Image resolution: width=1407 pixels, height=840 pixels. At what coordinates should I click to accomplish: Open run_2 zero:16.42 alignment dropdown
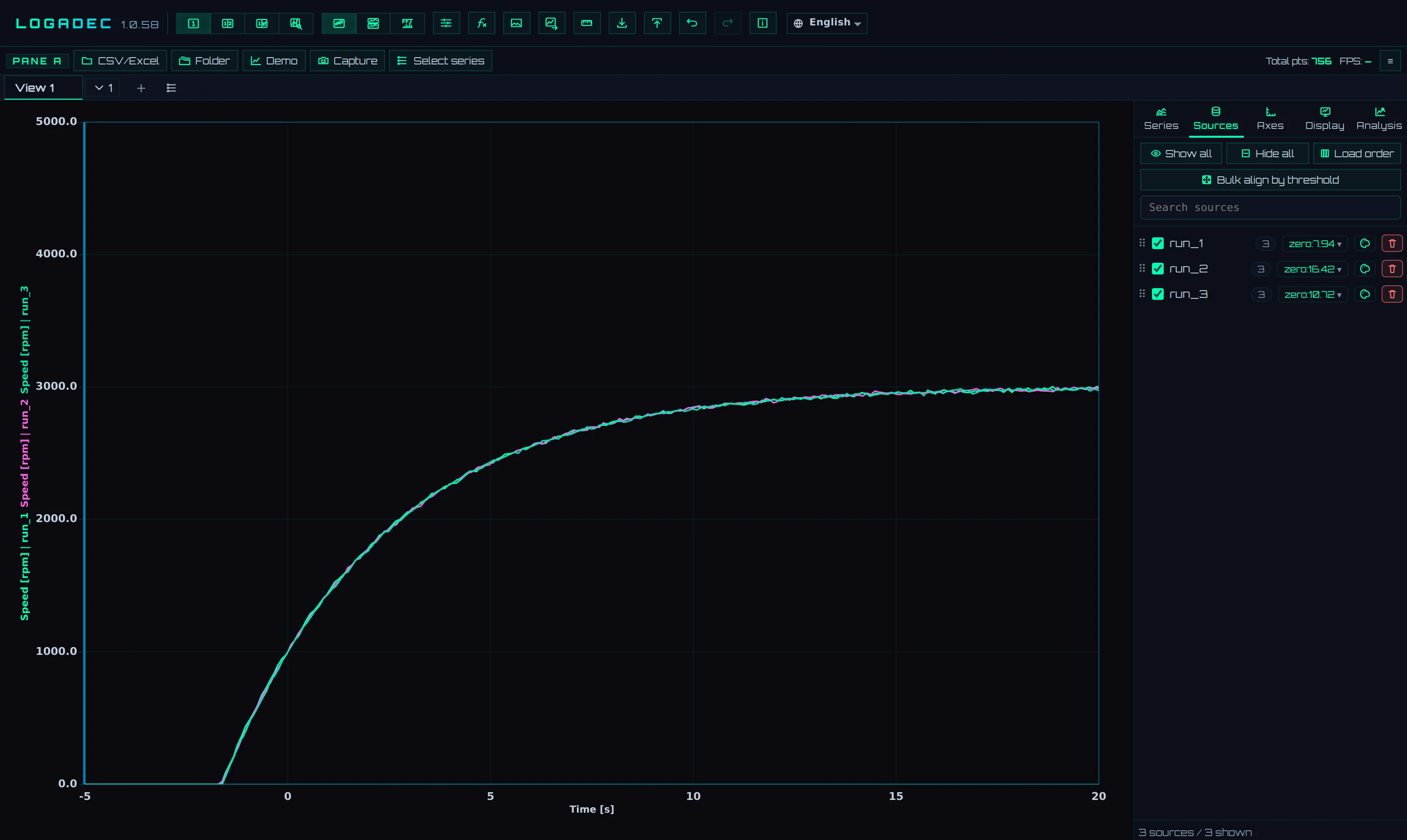1312,270
